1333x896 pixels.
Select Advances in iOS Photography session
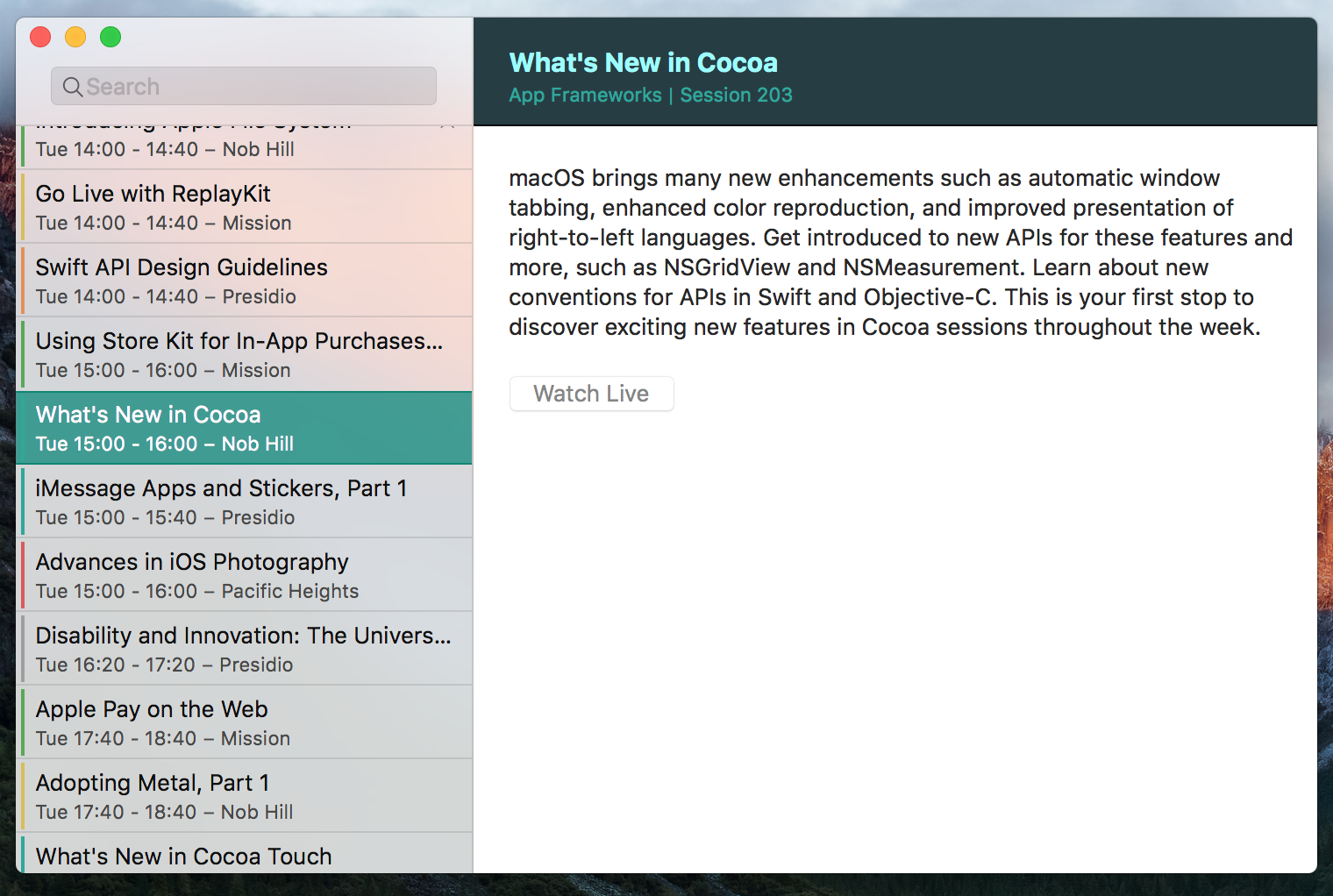[x=245, y=575]
